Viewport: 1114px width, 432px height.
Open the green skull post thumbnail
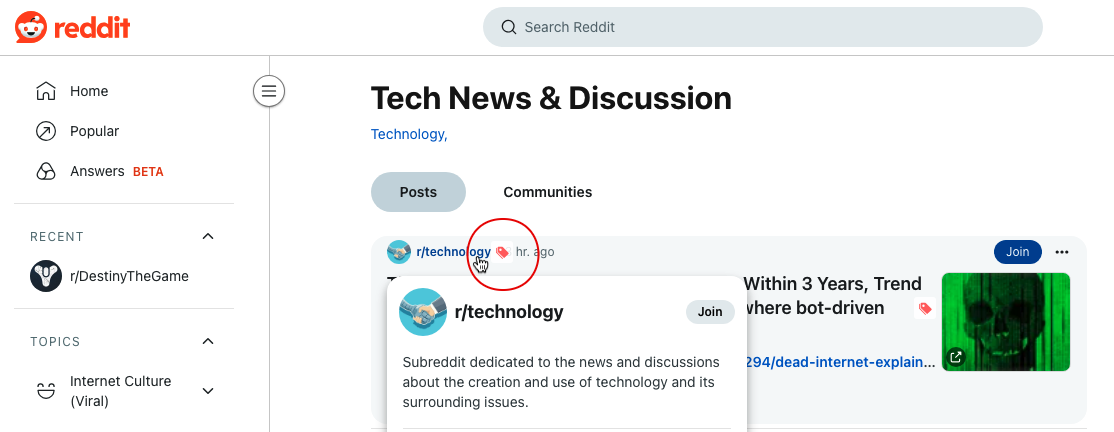tap(1006, 321)
